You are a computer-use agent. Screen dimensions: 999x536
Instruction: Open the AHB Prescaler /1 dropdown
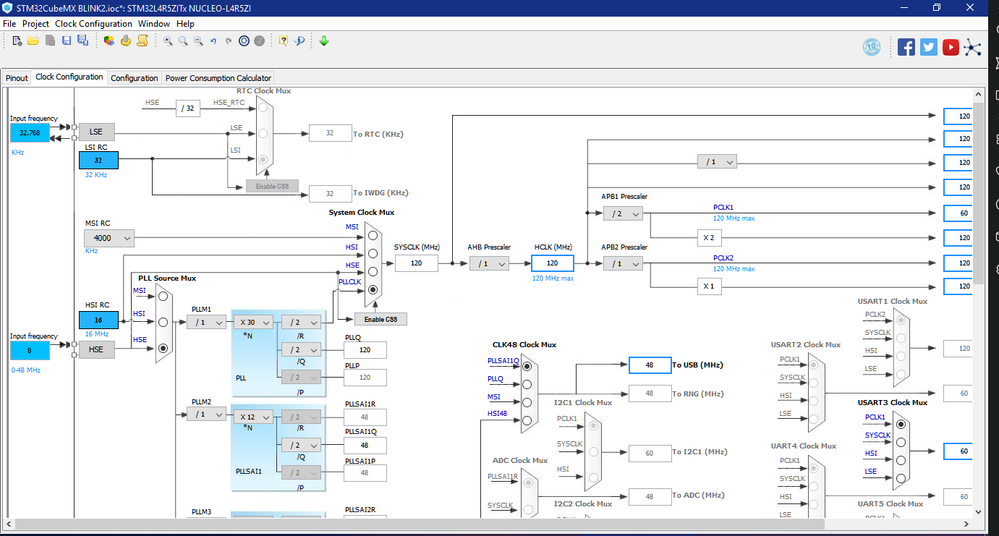pos(489,263)
